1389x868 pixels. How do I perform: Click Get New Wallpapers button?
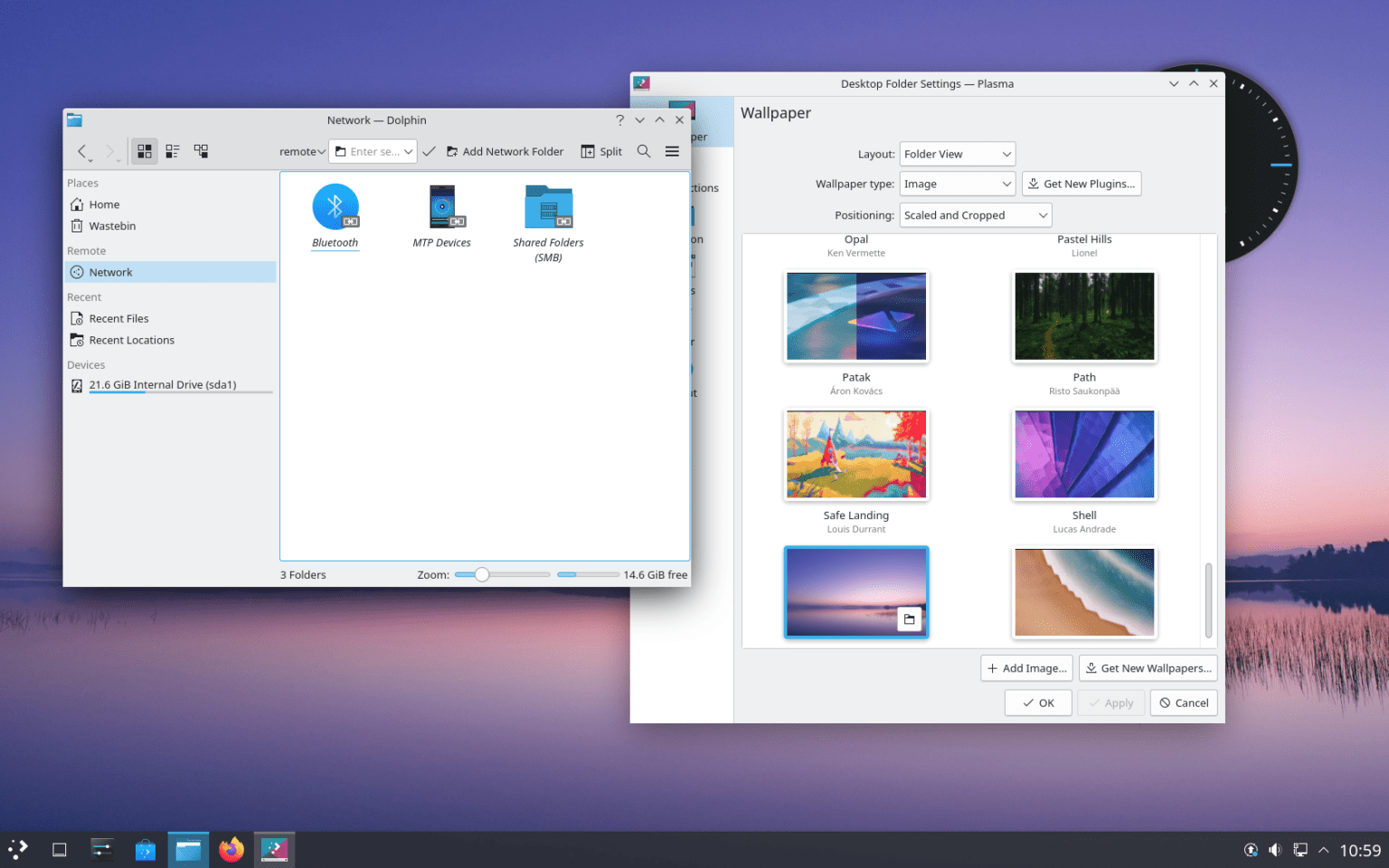[x=1148, y=667]
